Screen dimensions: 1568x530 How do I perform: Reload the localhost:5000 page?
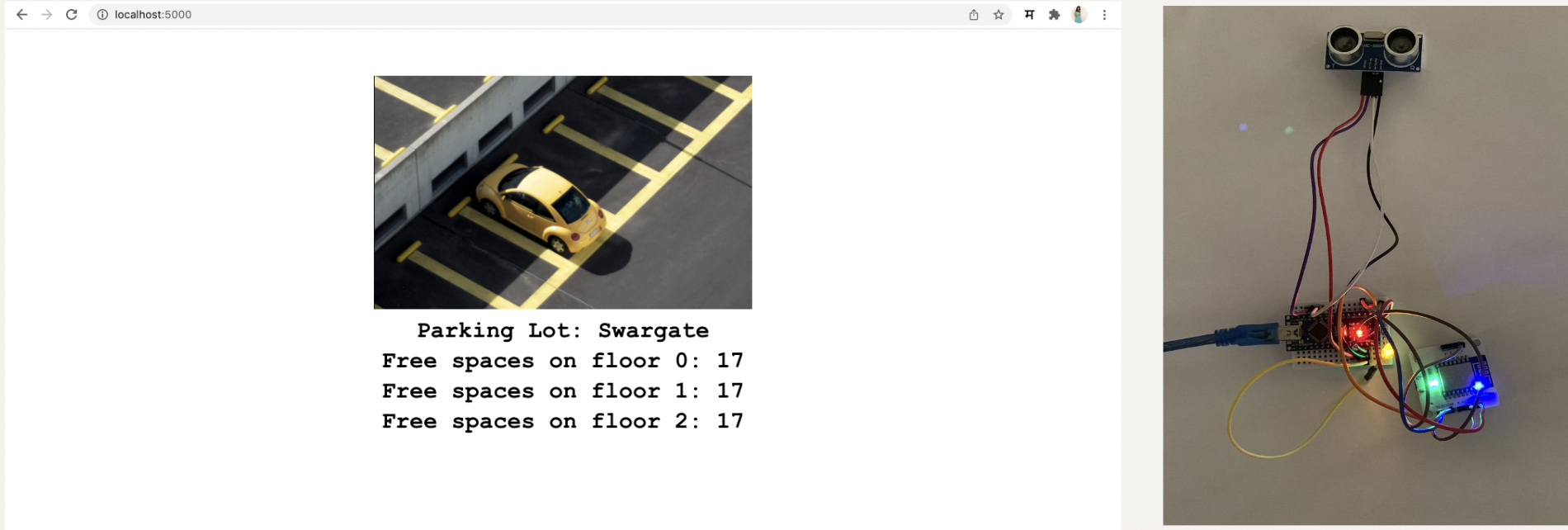pyautogui.click(x=72, y=15)
